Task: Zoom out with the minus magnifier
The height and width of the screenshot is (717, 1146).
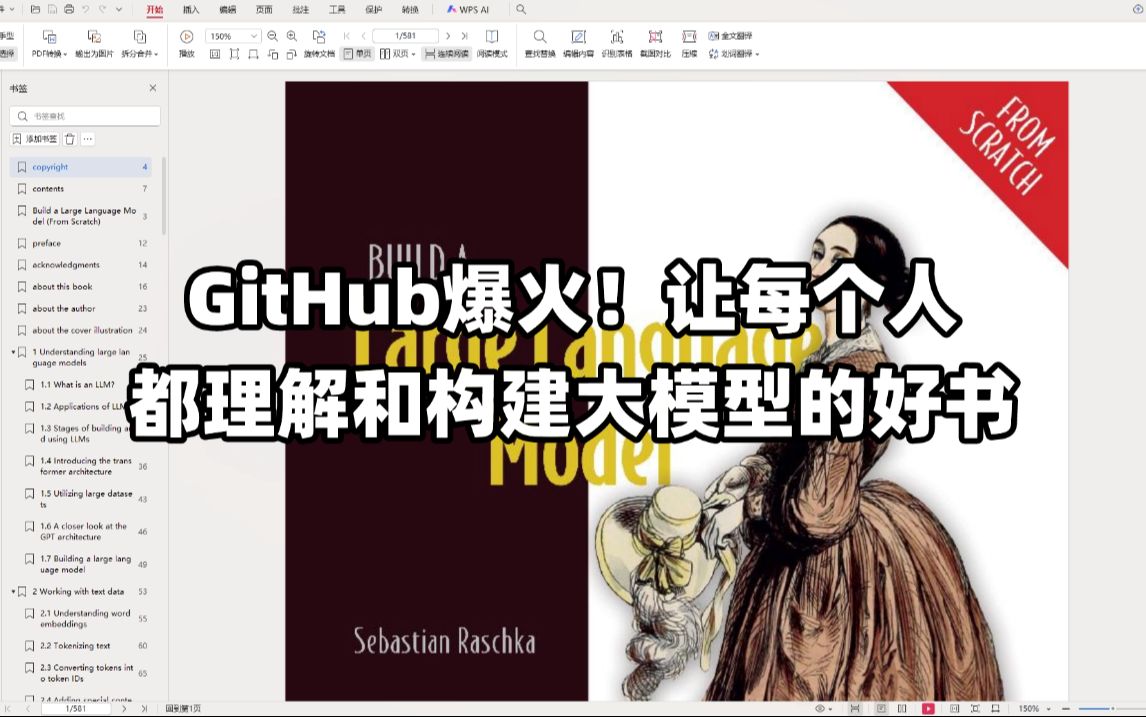Action: [x=273, y=36]
